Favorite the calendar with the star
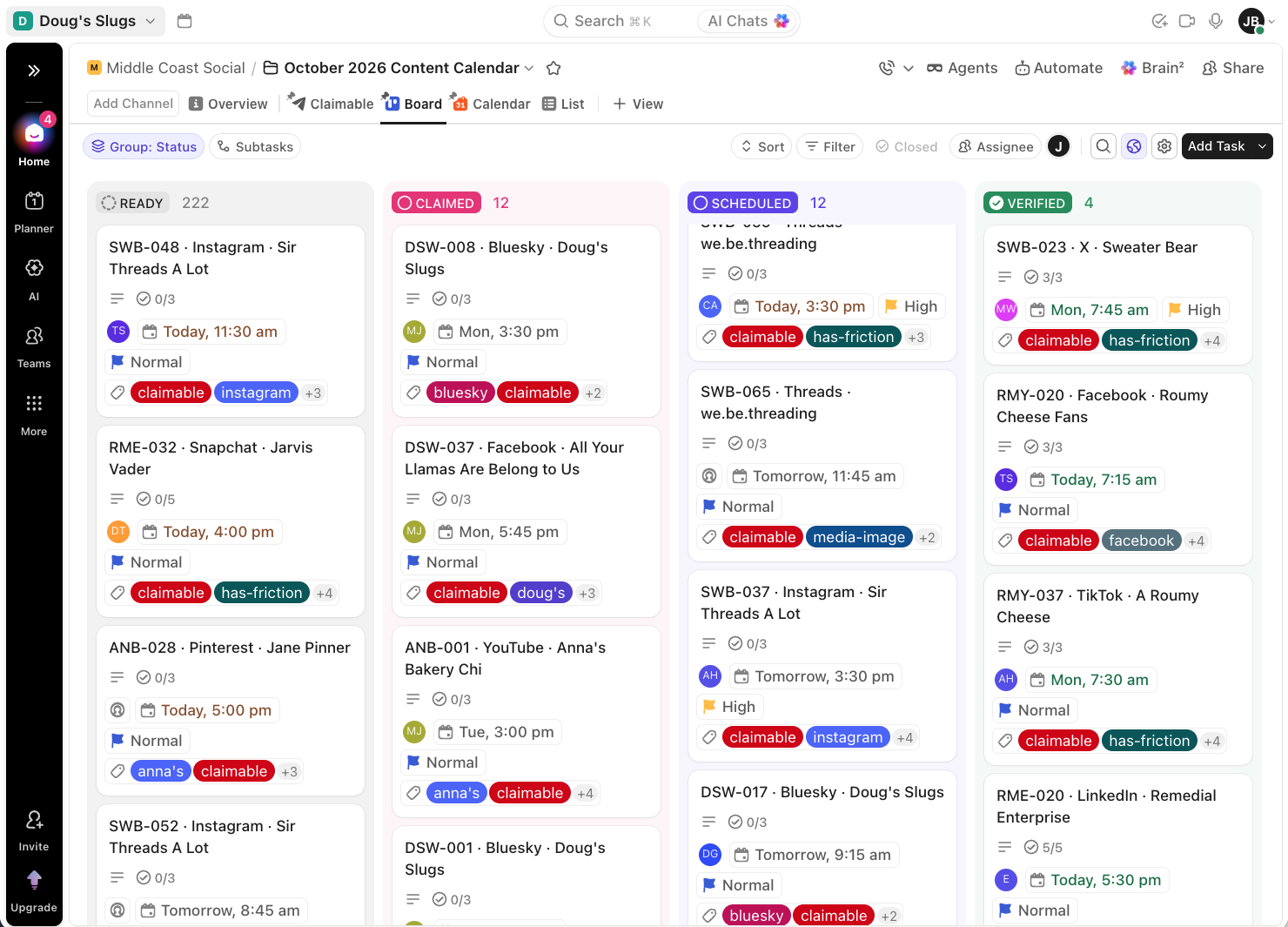 click(553, 68)
